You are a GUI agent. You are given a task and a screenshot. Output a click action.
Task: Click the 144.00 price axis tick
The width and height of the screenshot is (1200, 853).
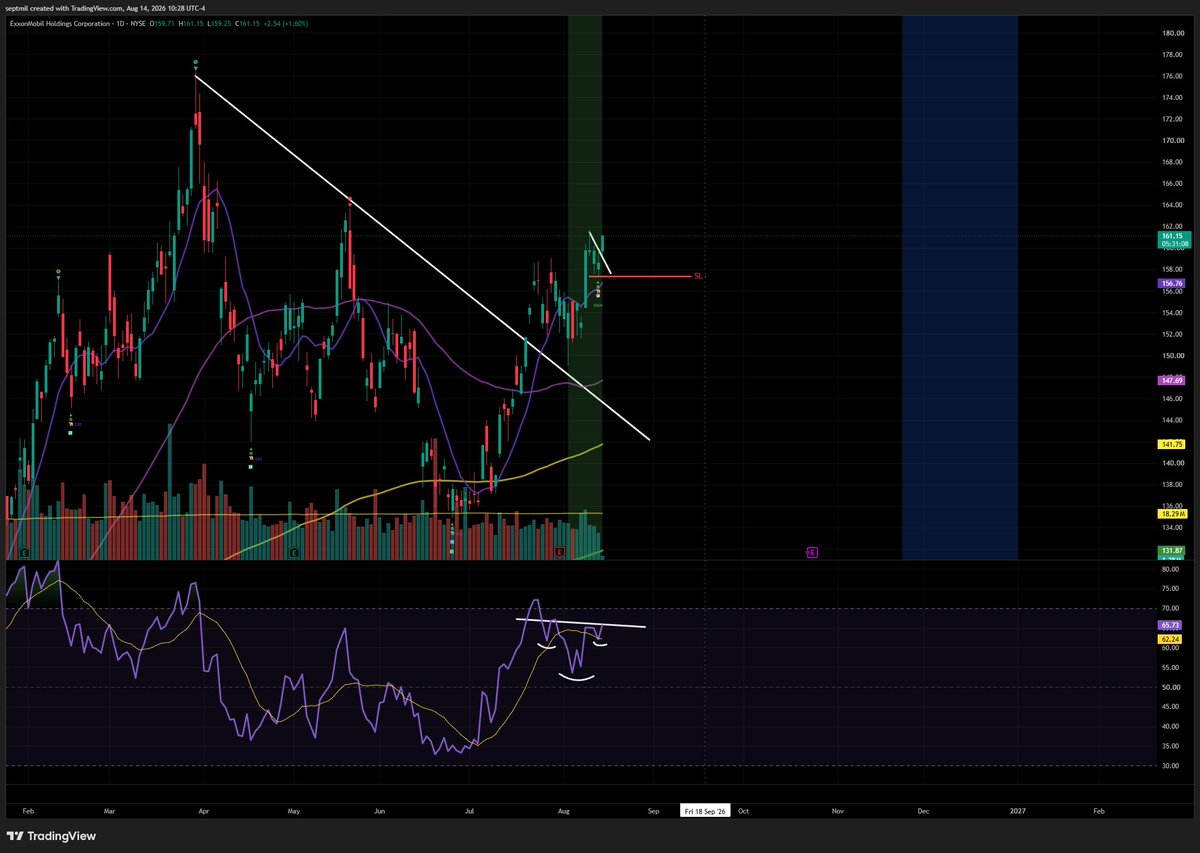[x=1172, y=420]
